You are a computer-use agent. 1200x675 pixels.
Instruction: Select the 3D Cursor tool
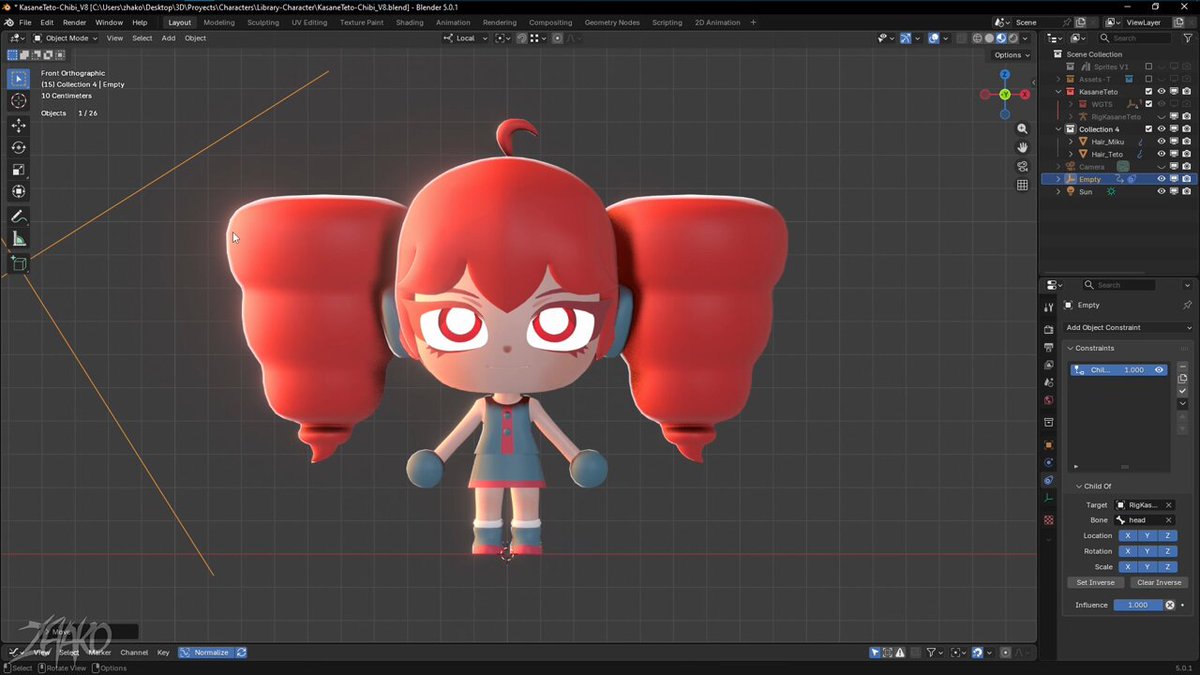18,101
